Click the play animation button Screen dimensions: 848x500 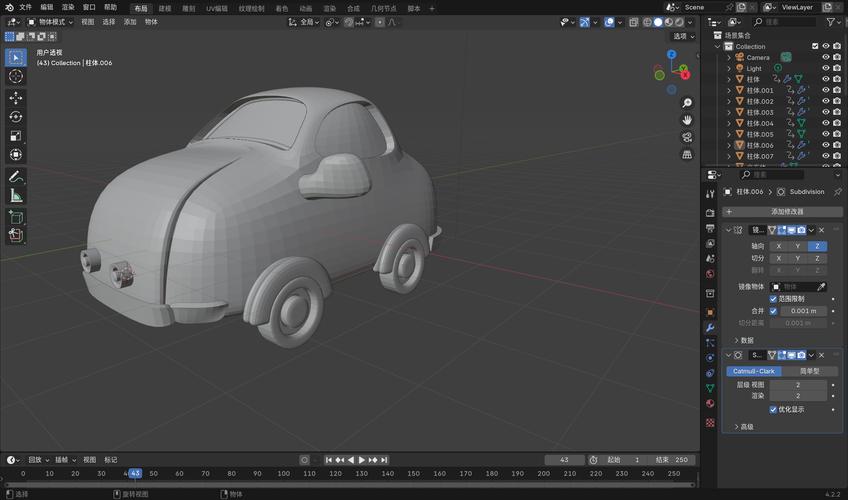[x=362, y=460]
